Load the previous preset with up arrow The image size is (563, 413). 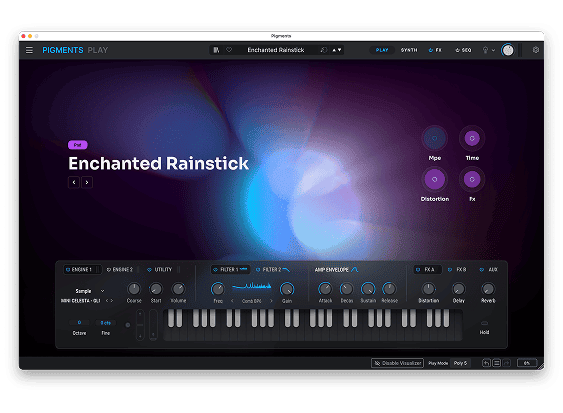[x=334, y=50]
